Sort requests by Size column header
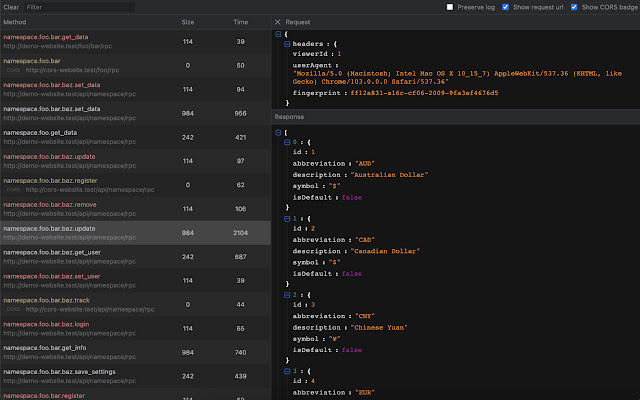The width and height of the screenshot is (640, 400). pyautogui.click(x=188, y=20)
